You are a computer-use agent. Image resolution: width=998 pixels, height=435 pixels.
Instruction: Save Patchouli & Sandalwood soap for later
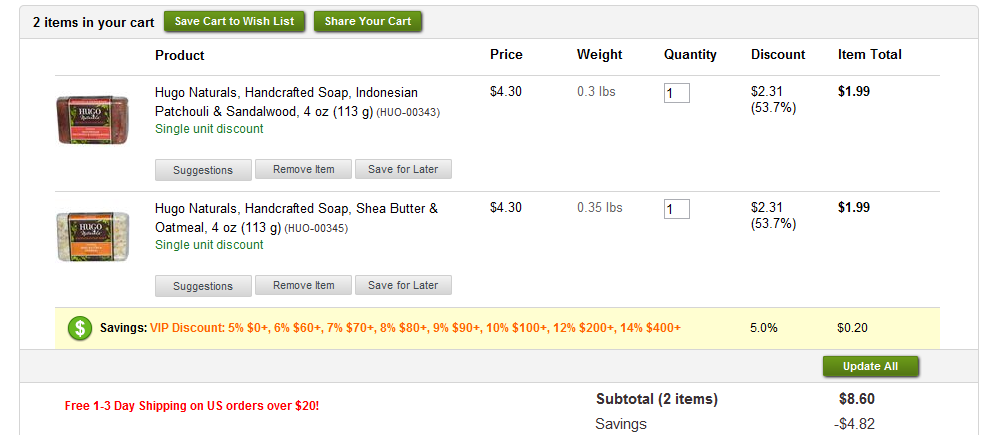coord(403,169)
